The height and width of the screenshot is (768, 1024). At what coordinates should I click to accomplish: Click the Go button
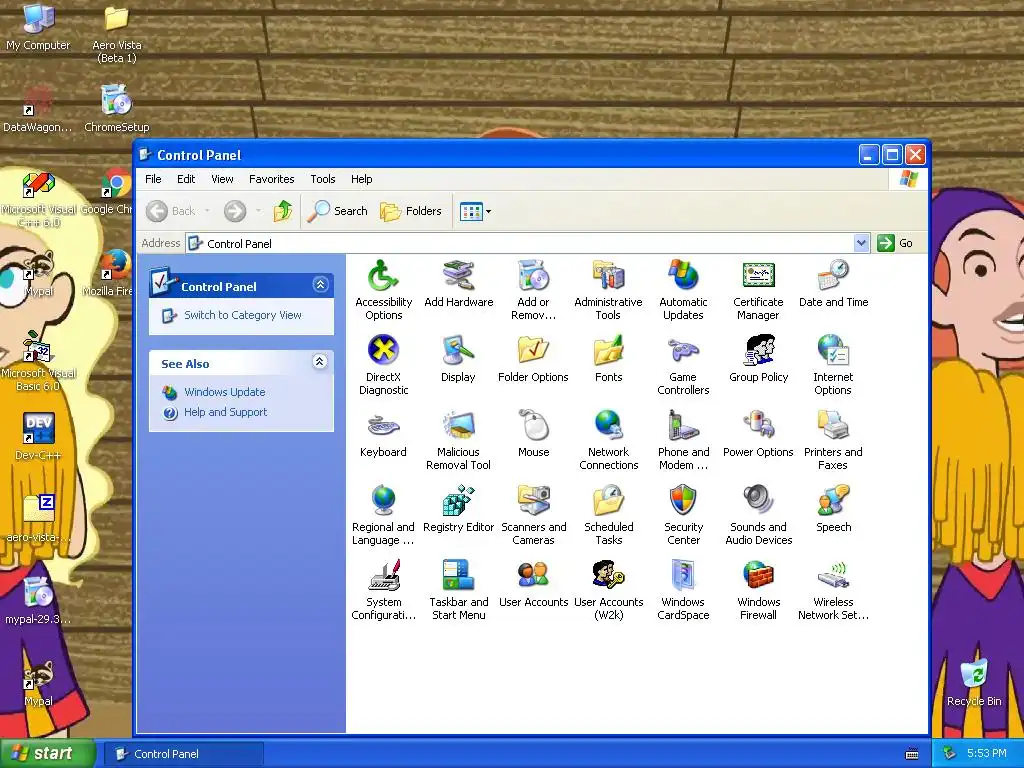[x=895, y=244]
